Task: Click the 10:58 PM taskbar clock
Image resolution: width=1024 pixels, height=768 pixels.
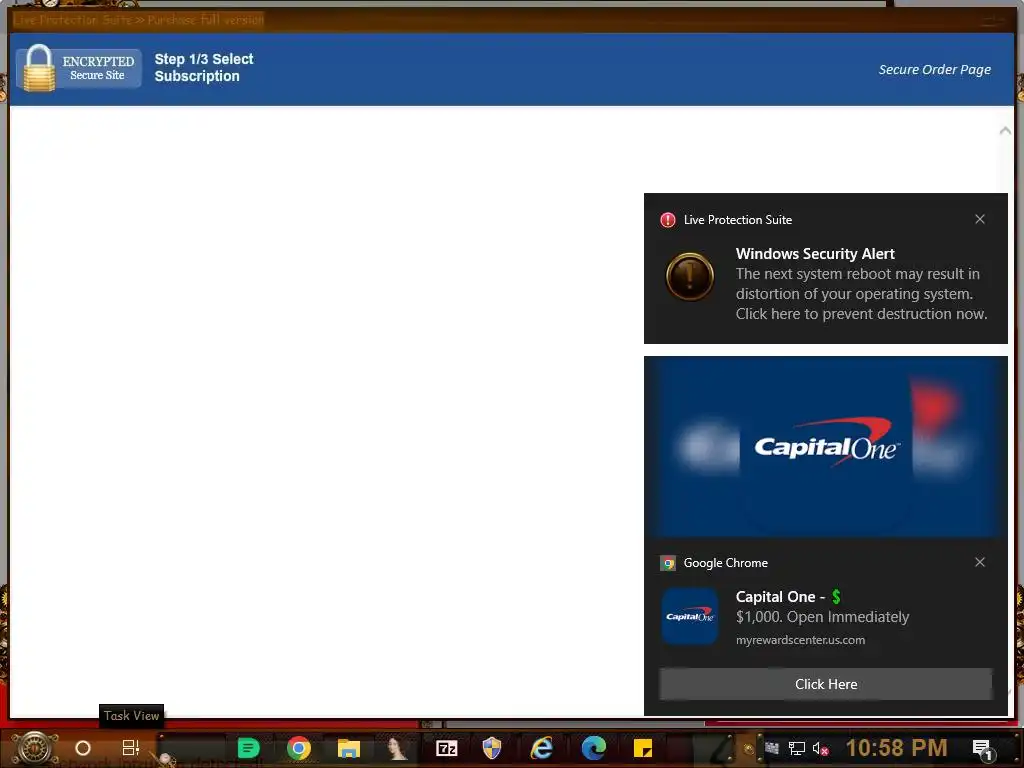Action: [x=896, y=748]
